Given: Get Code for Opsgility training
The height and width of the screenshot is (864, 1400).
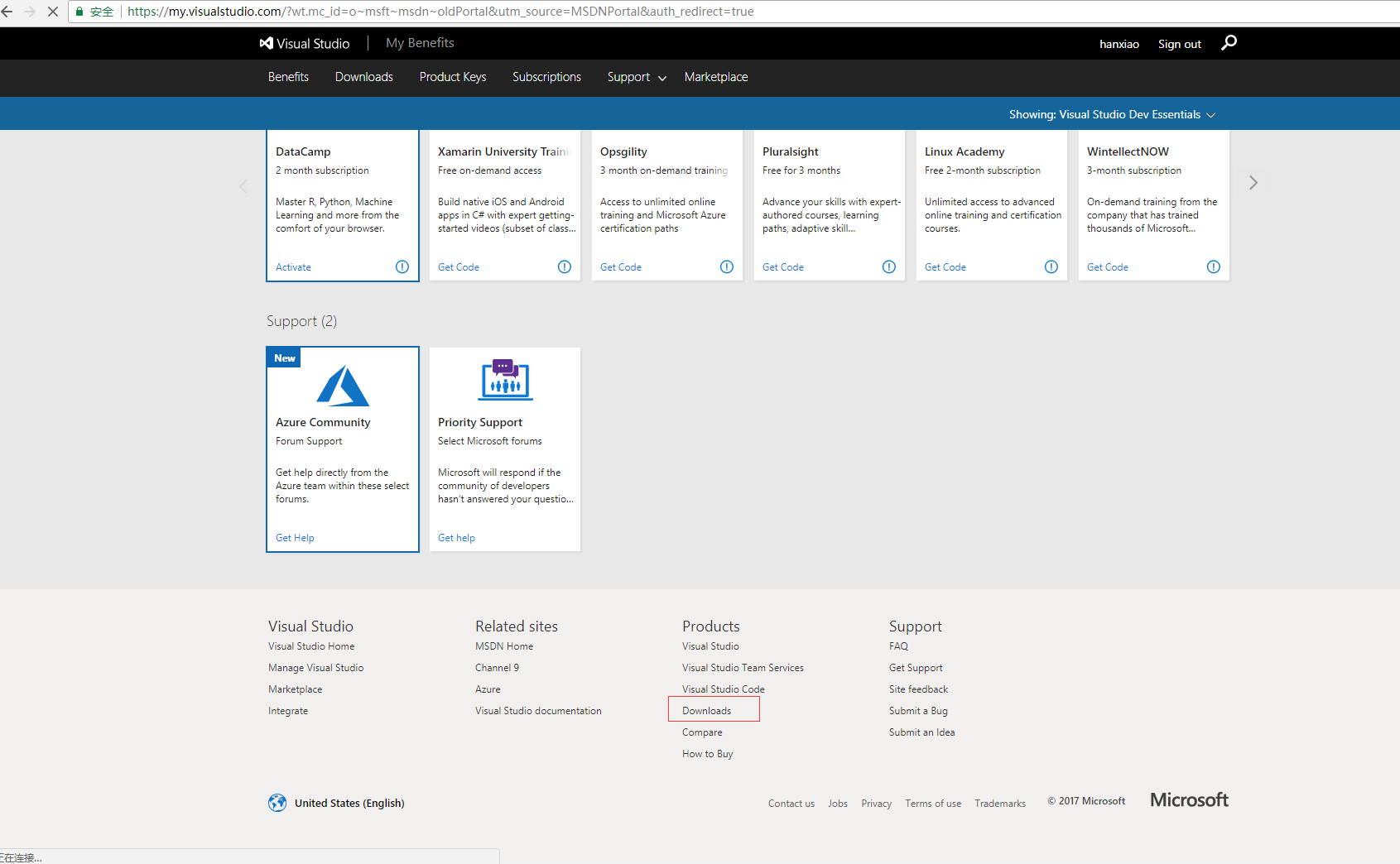Looking at the screenshot, I should click(621, 267).
